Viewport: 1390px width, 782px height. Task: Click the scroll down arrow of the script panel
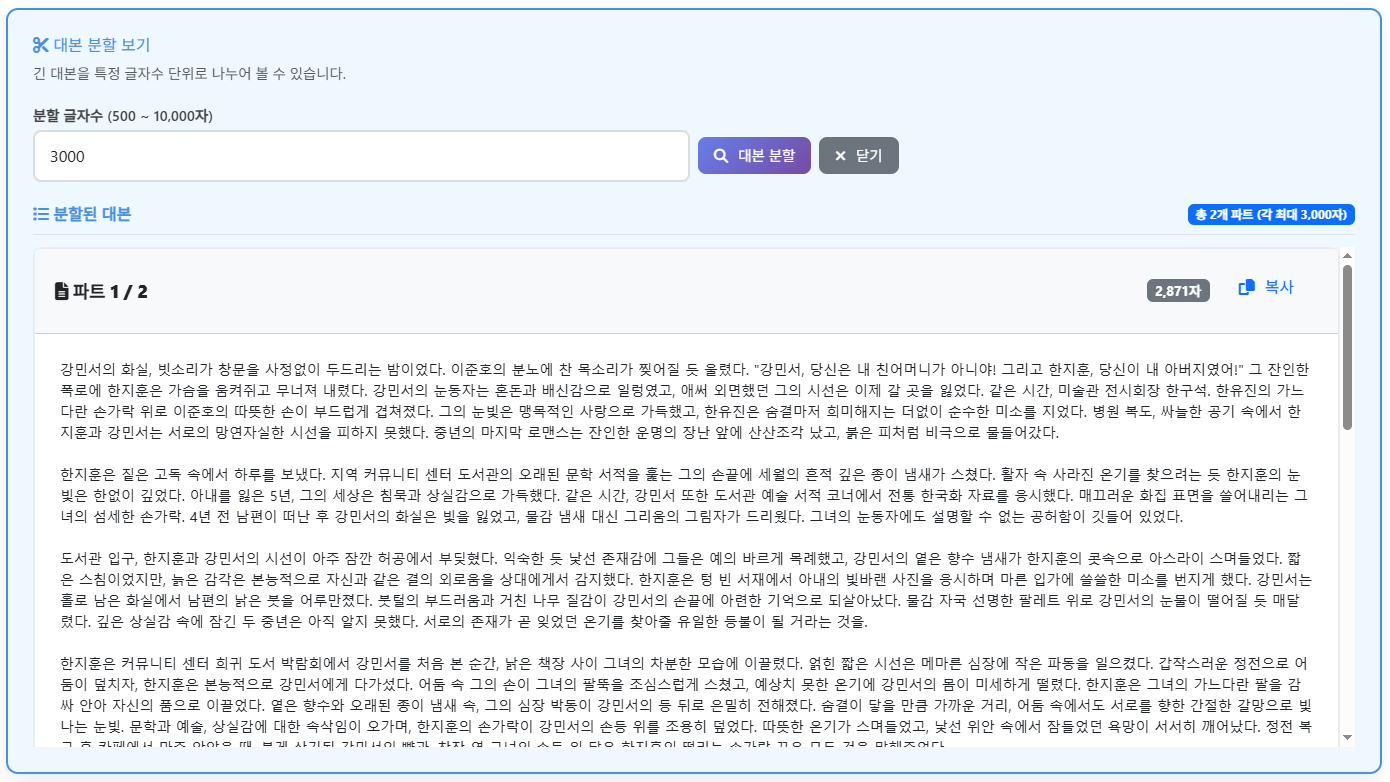click(x=1347, y=737)
